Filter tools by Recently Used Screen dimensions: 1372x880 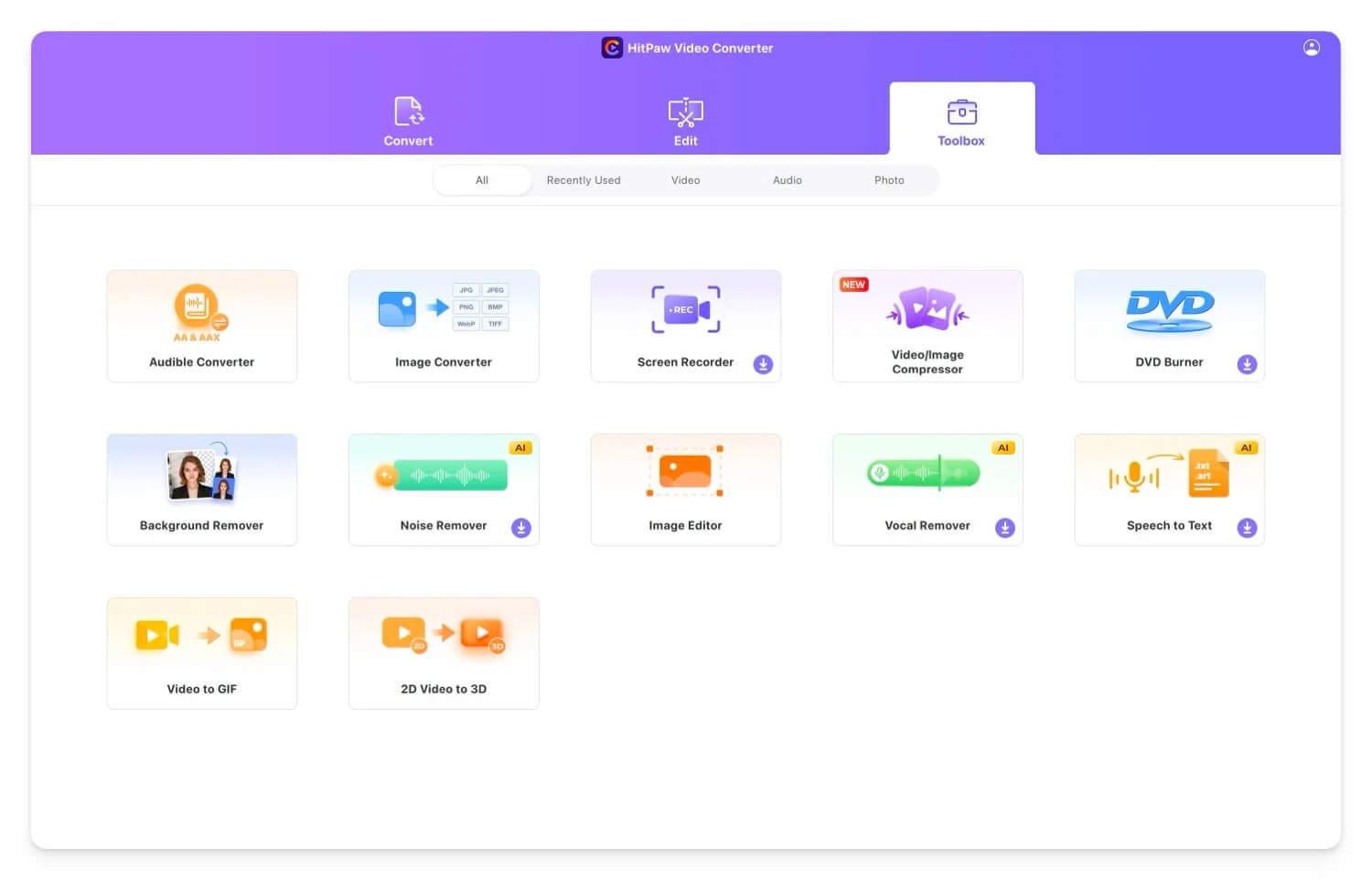[584, 180]
